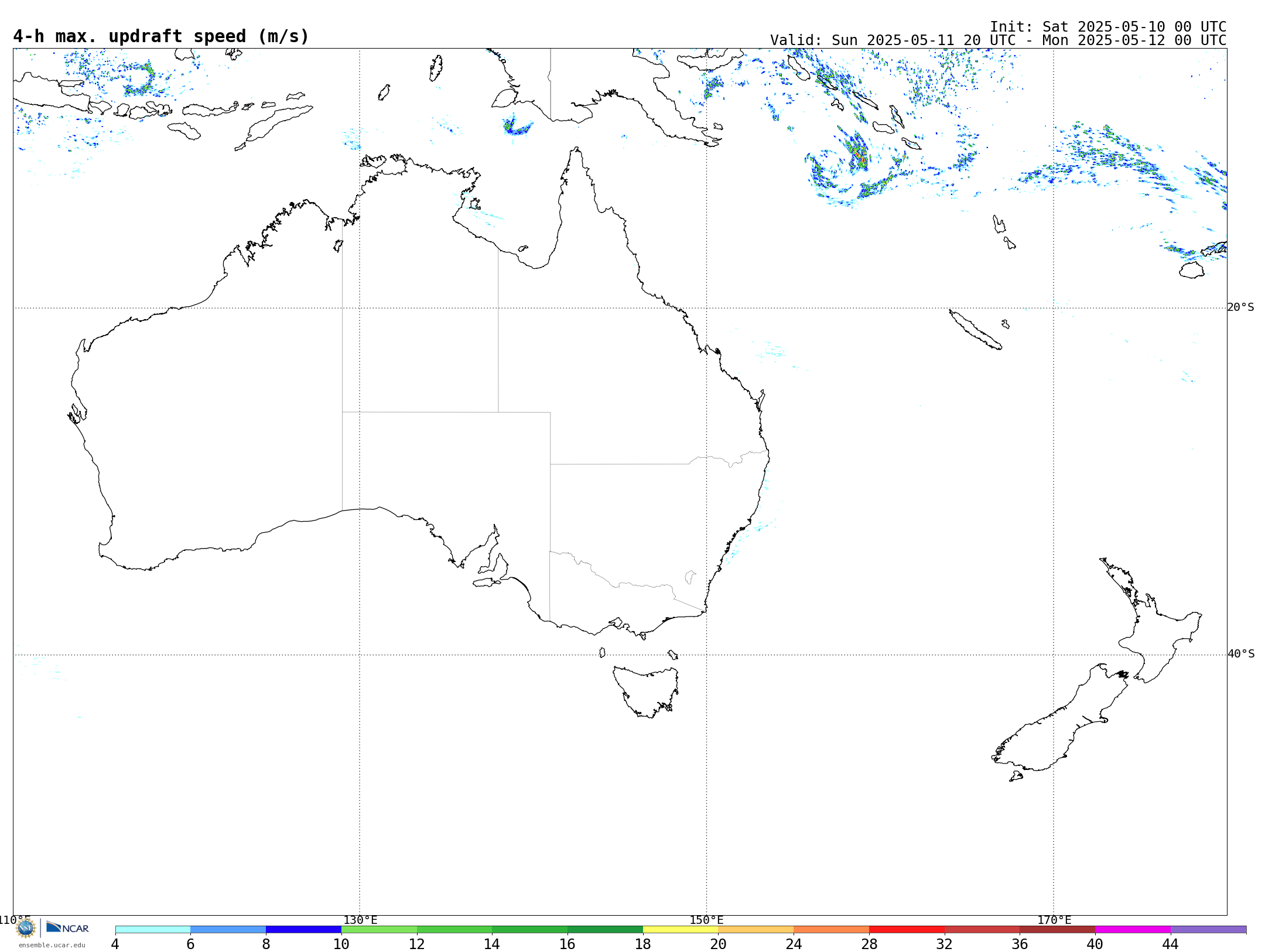Click the yellow 18-20 color swatch

pos(681,929)
